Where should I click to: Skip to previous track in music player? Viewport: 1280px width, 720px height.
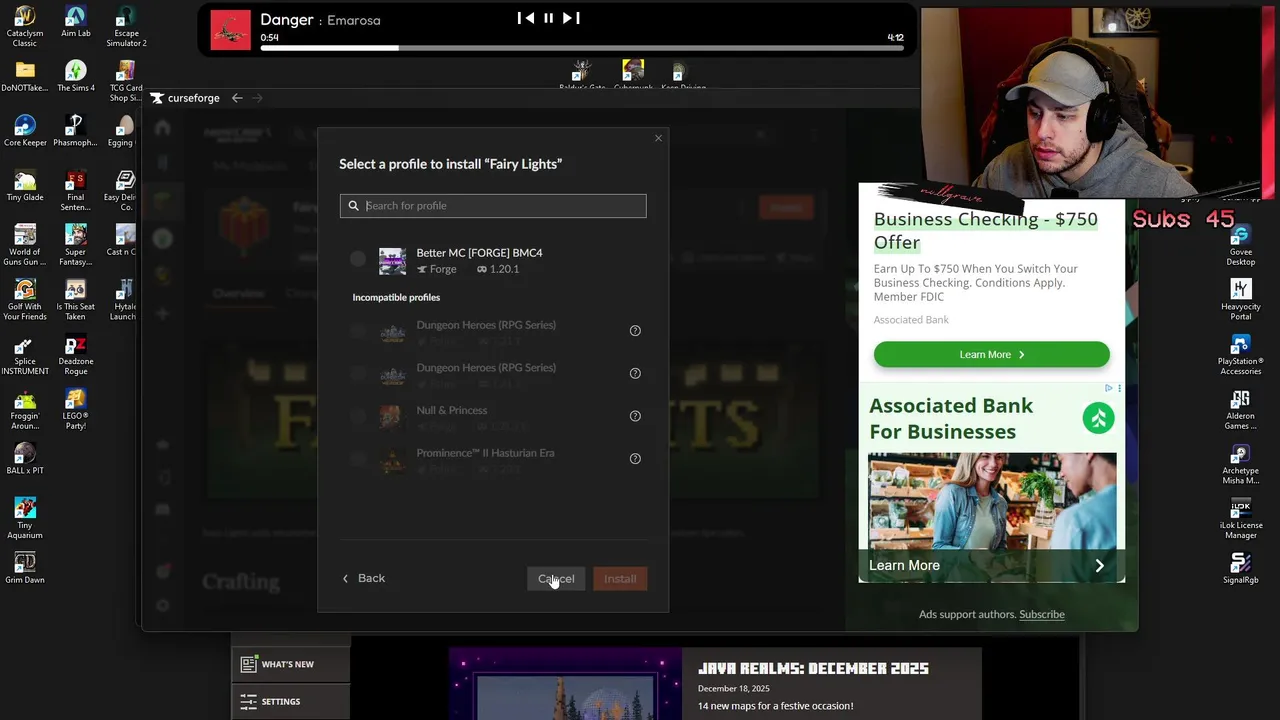(x=525, y=18)
